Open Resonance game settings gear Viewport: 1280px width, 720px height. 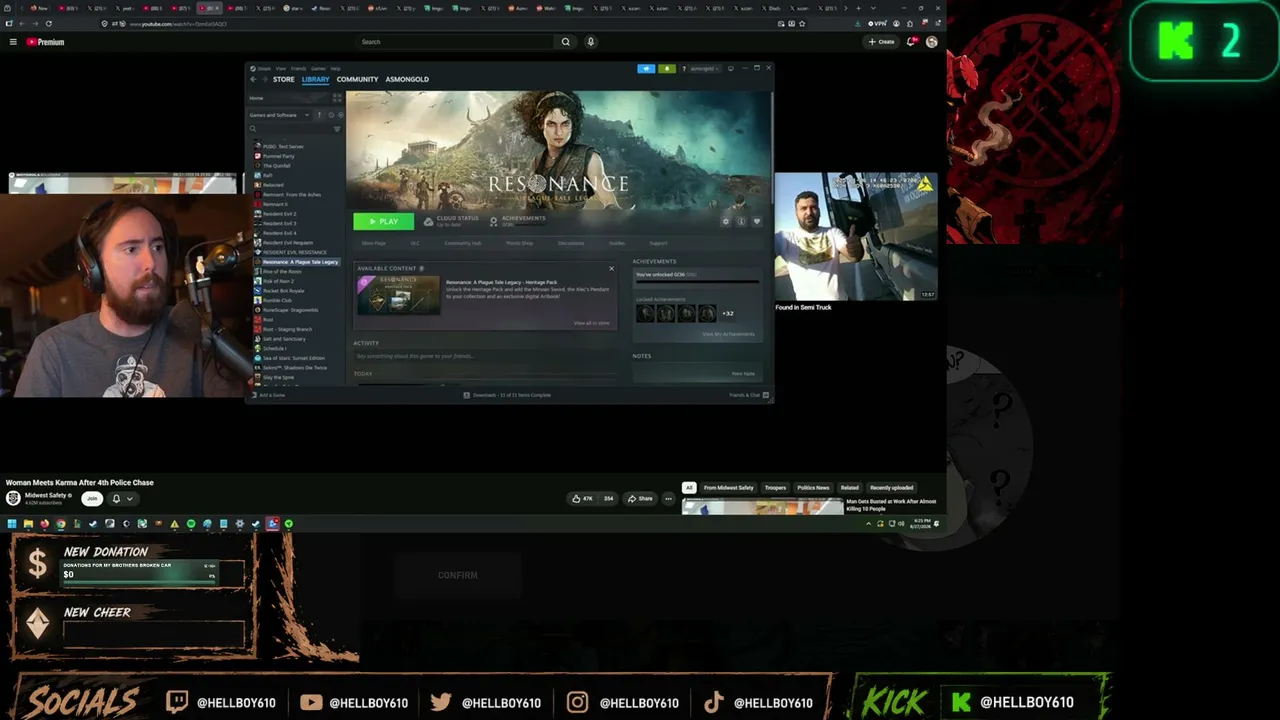pyautogui.click(x=726, y=221)
